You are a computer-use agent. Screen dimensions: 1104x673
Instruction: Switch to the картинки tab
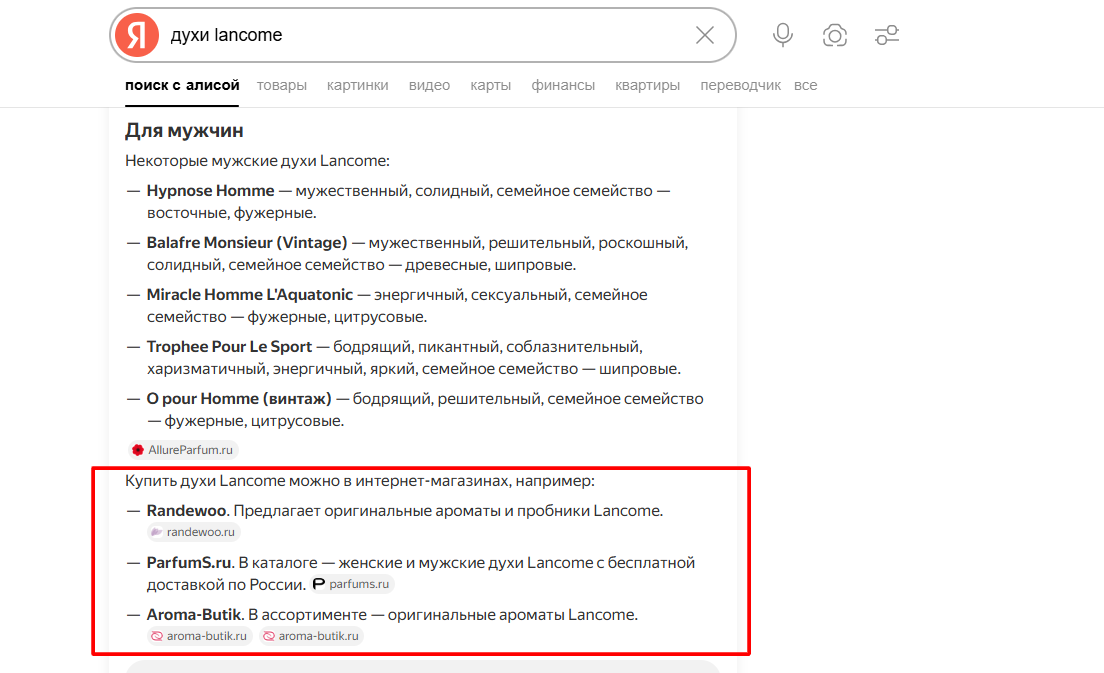358,85
